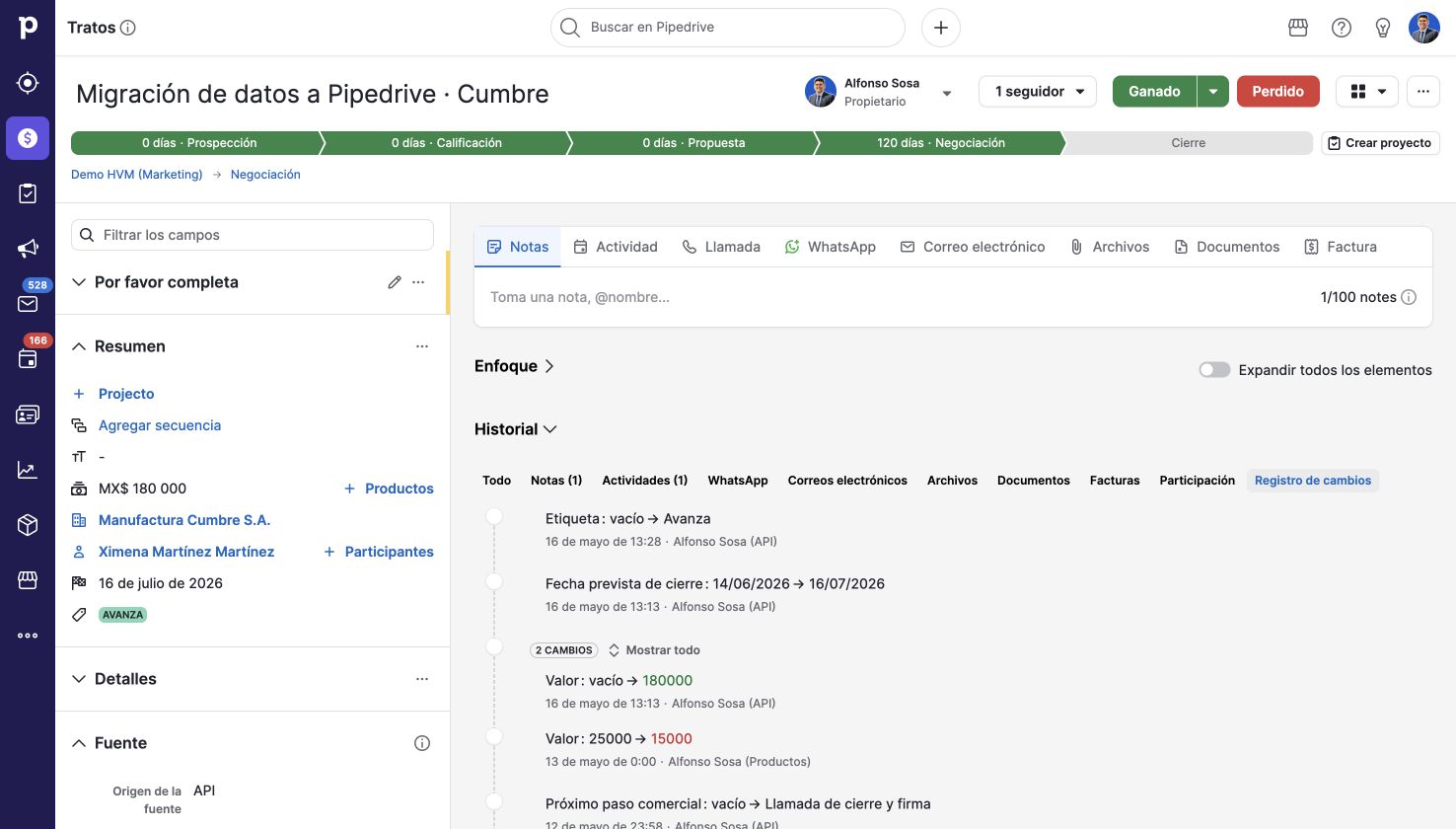Click the Tratos info icon
Screen dimensions: 1456x829
tap(128, 28)
